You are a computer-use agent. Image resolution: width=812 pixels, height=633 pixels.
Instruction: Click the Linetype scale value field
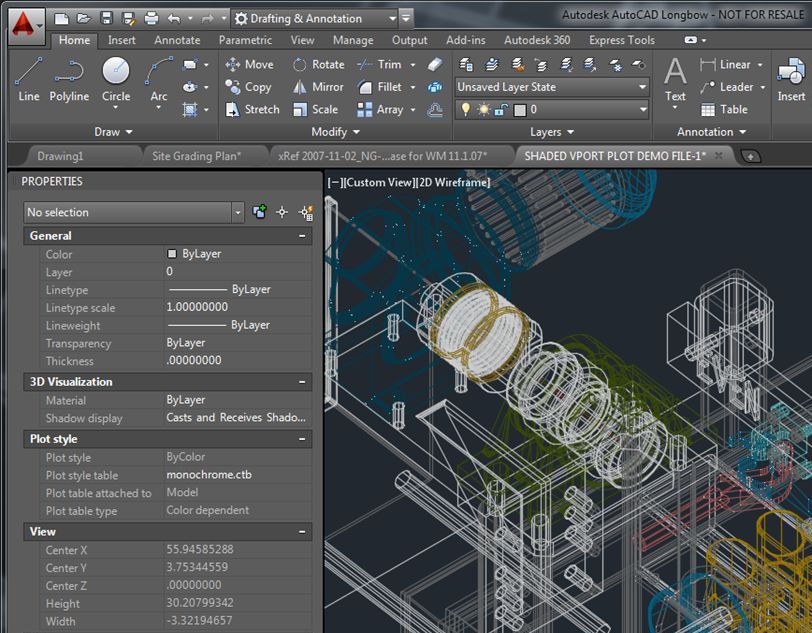pyautogui.click(x=238, y=307)
